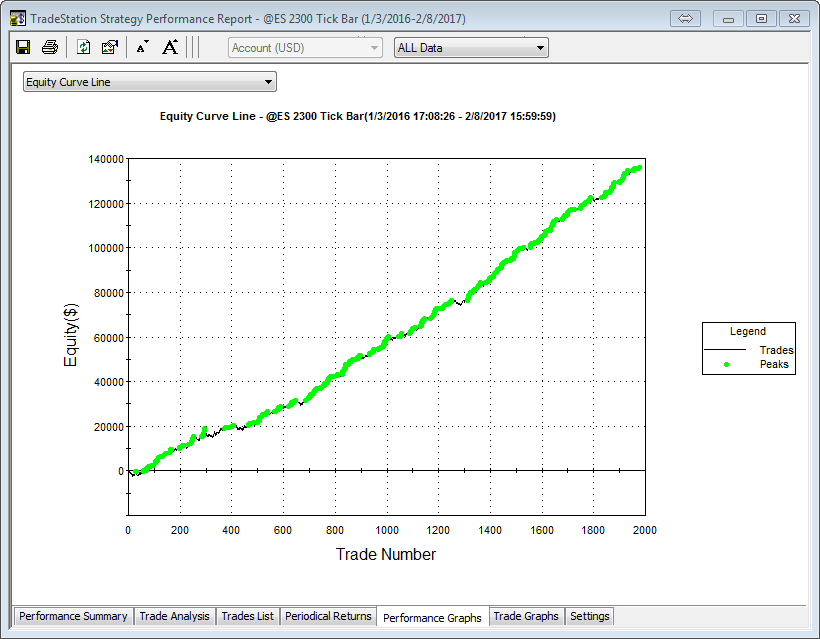
Task: Click the Print report icon
Action: point(49,47)
